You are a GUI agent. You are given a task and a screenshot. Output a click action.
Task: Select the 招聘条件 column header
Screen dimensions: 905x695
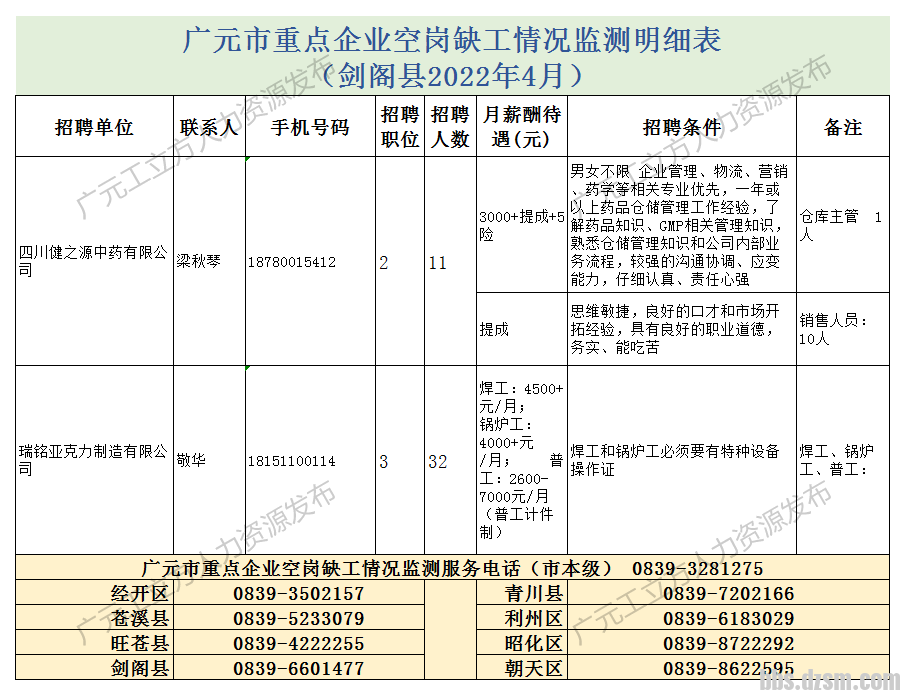tap(681, 127)
